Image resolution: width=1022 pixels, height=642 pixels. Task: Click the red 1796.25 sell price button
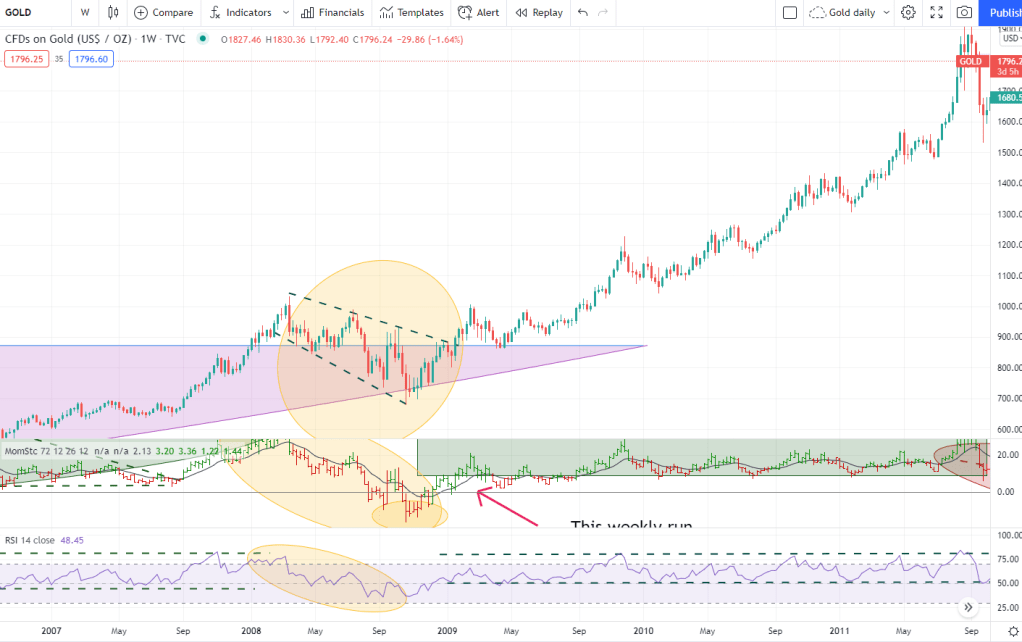point(23,59)
